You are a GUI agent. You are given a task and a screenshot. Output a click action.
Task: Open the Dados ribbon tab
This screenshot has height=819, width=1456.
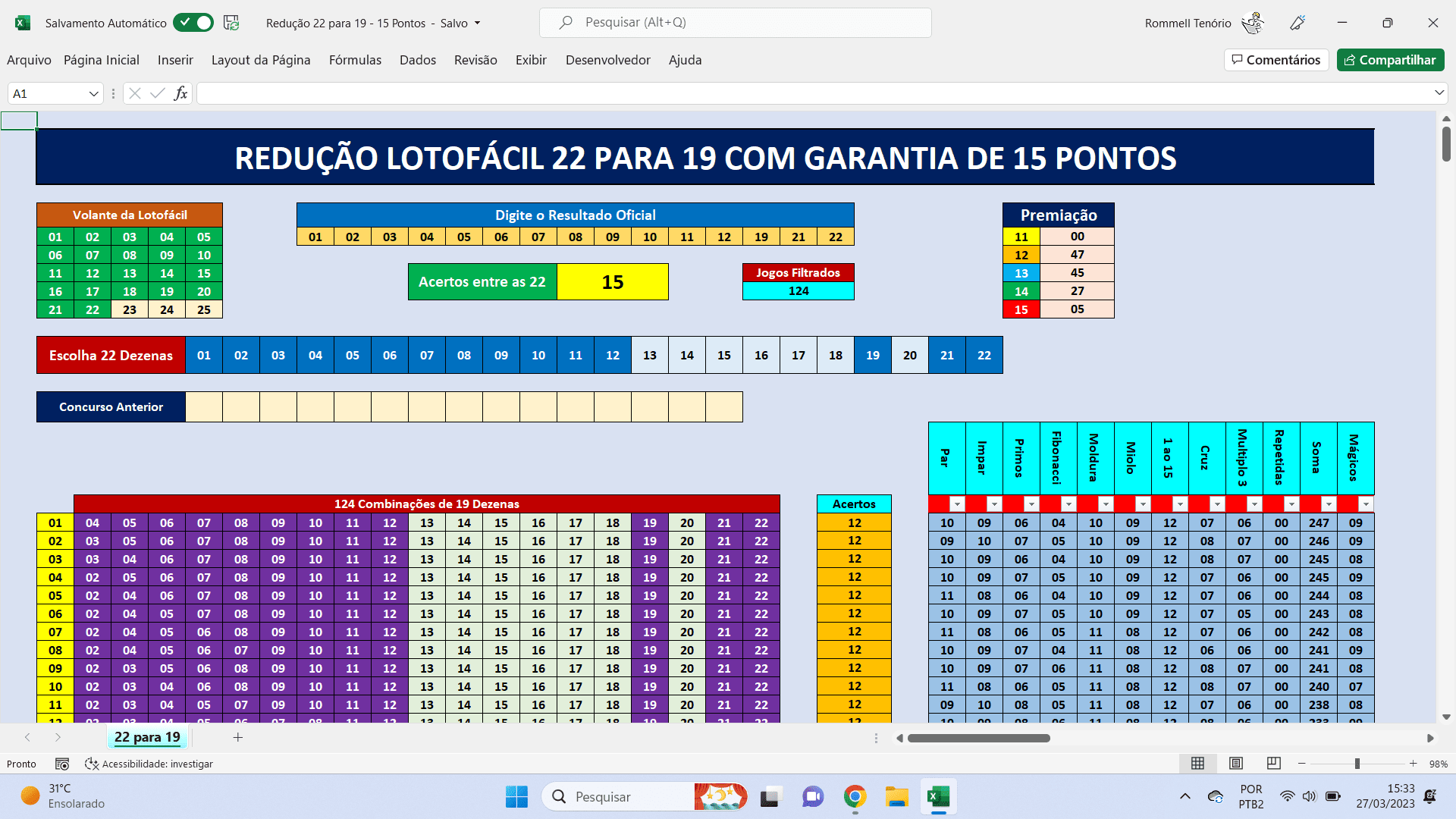click(x=418, y=60)
